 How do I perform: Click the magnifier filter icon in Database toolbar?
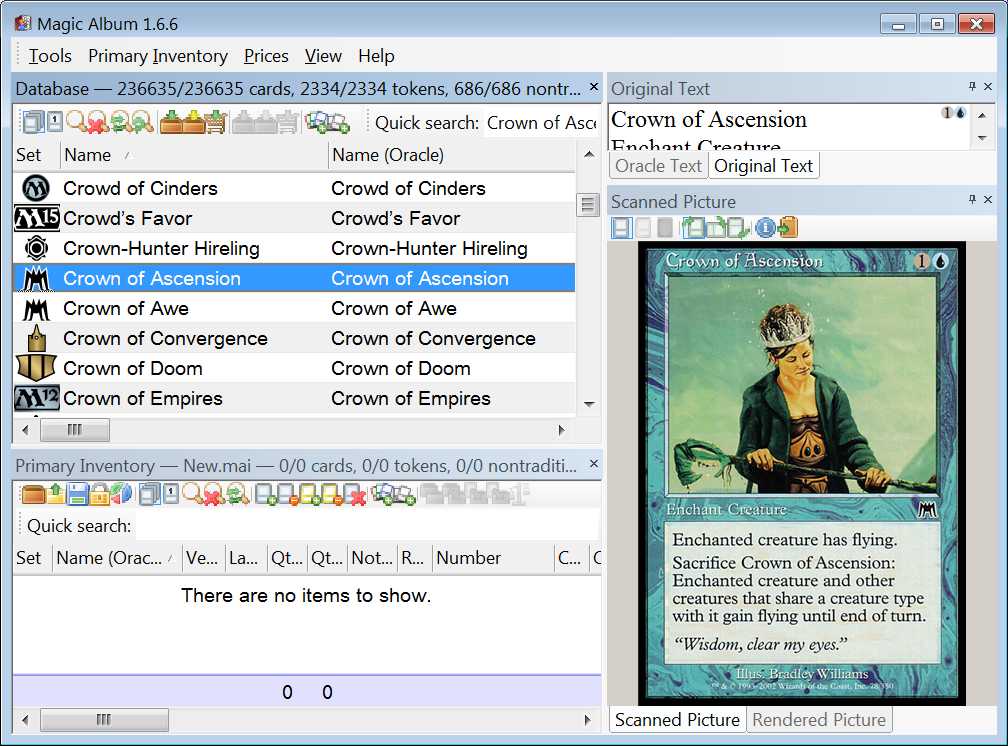75,122
